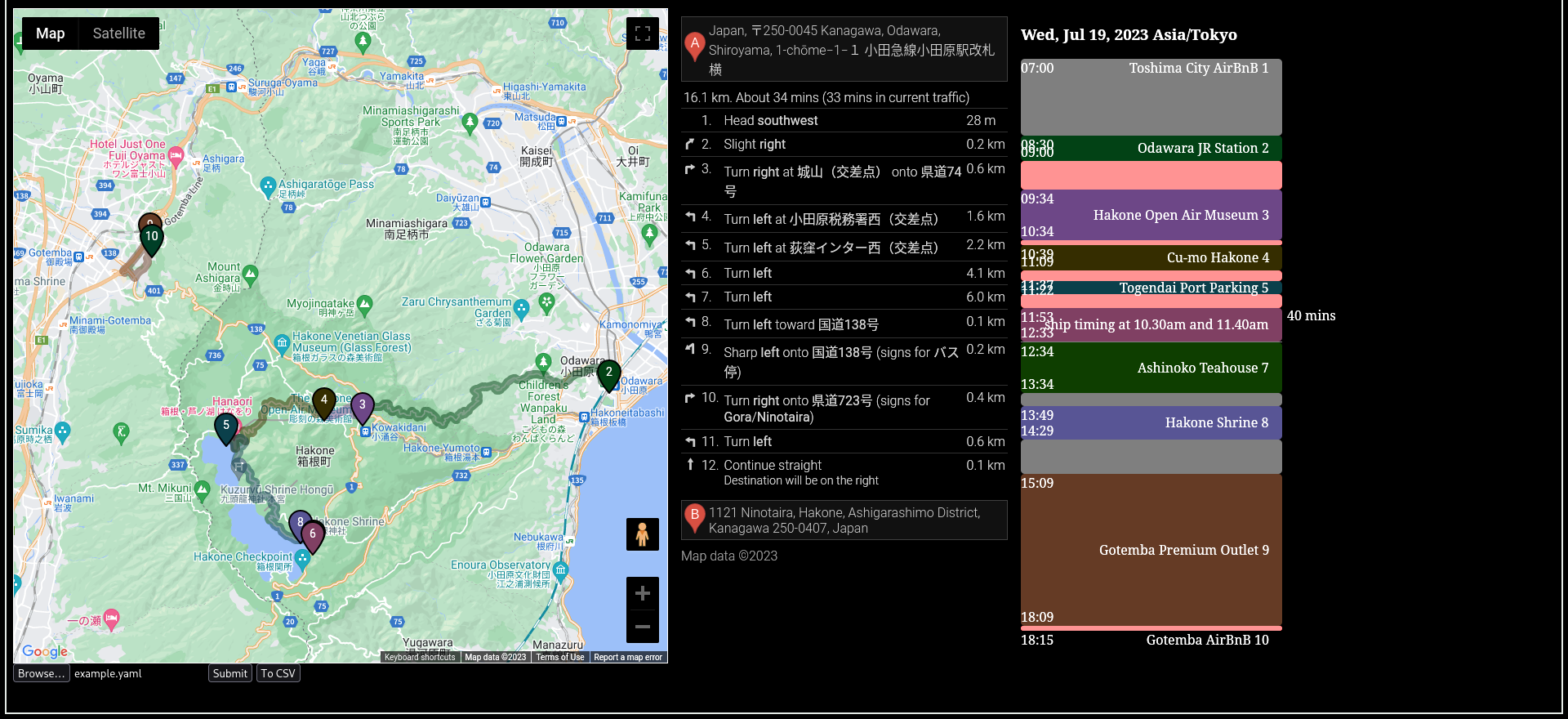The image size is (1568, 719).
Task: Select ship timing schedule block
Action: (1151, 324)
